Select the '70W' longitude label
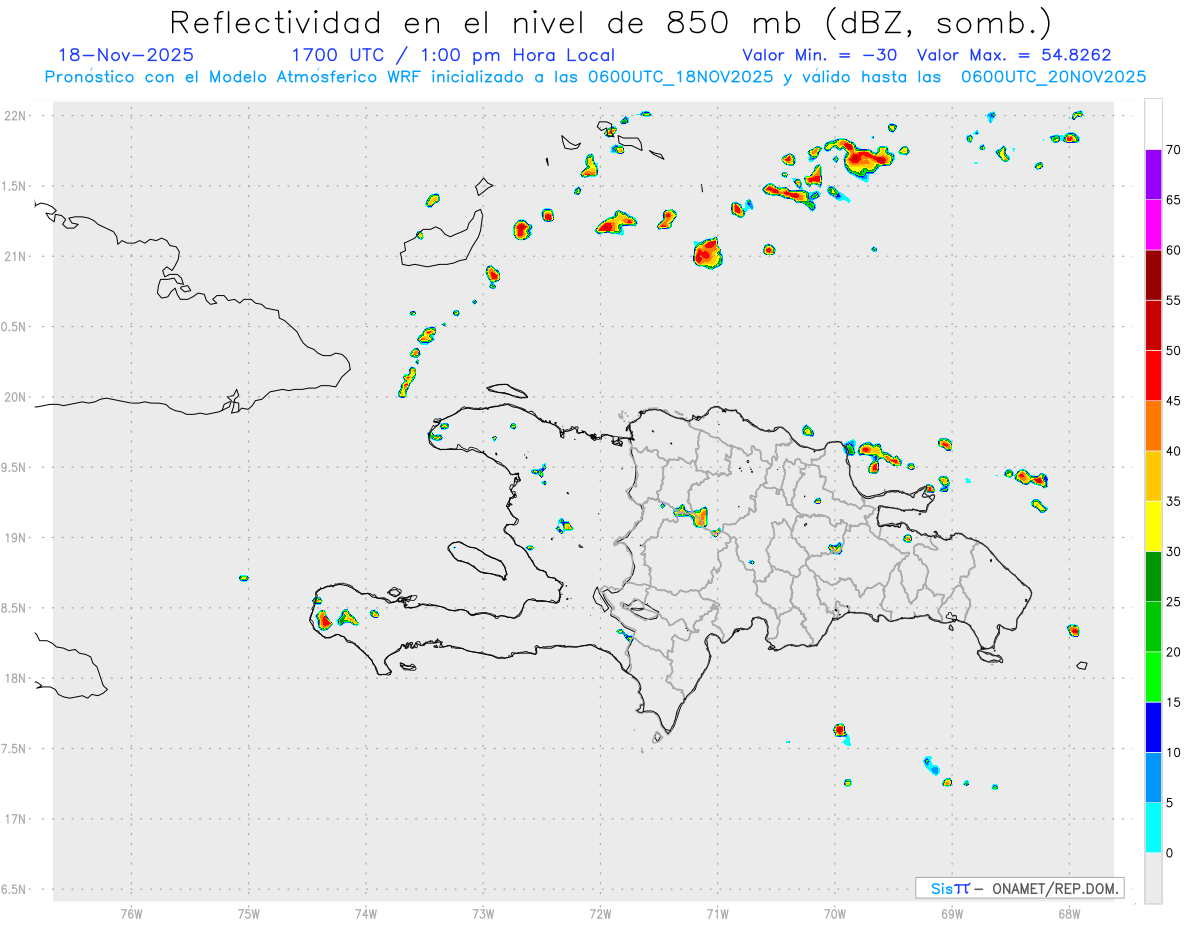1200x927 pixels. [x=835, y=912]
